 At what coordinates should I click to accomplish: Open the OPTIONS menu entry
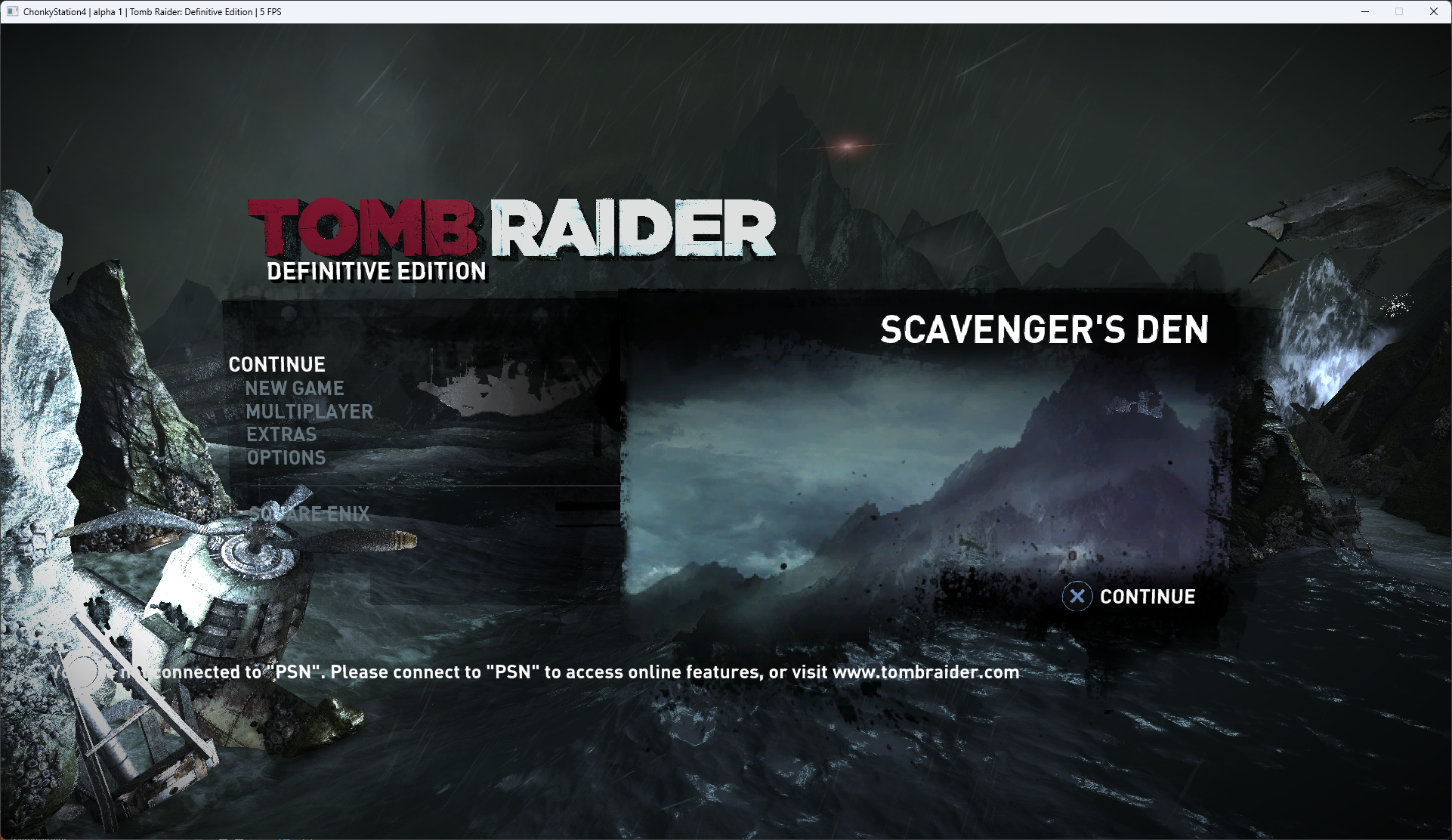[286, 458]
